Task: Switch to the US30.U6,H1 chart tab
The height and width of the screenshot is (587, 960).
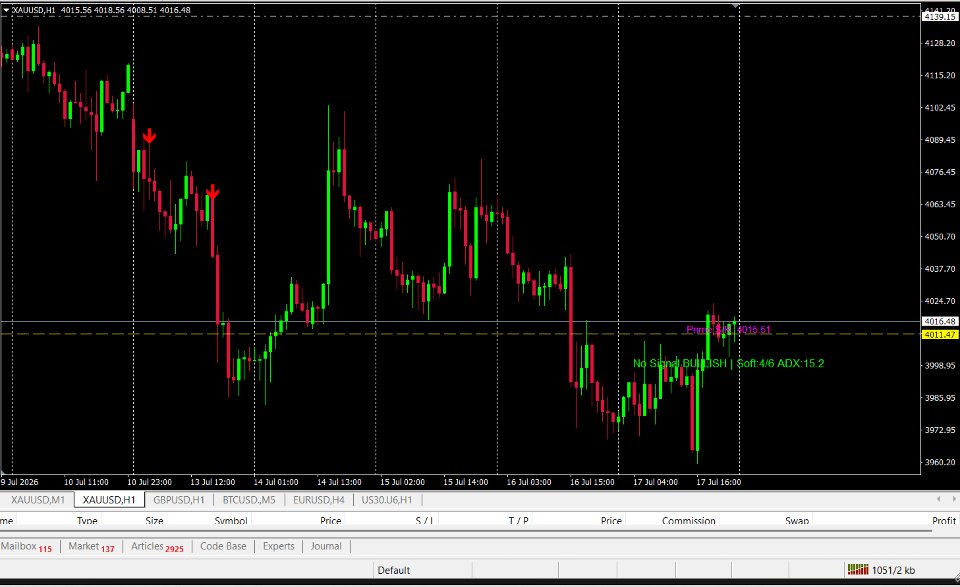Action: 387,499
